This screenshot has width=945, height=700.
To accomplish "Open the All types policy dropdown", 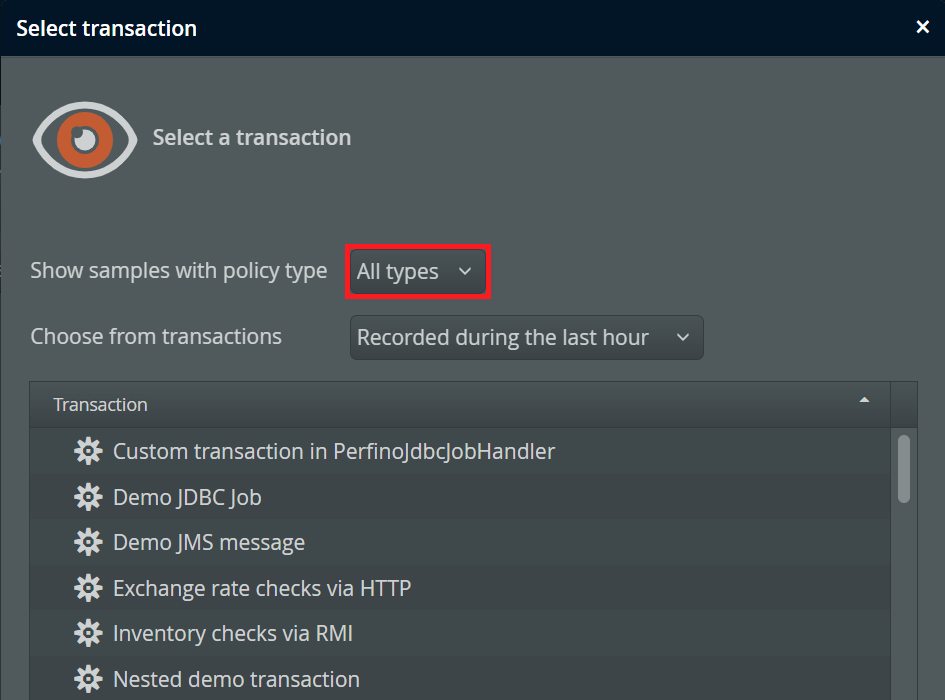I will point(417,272).
